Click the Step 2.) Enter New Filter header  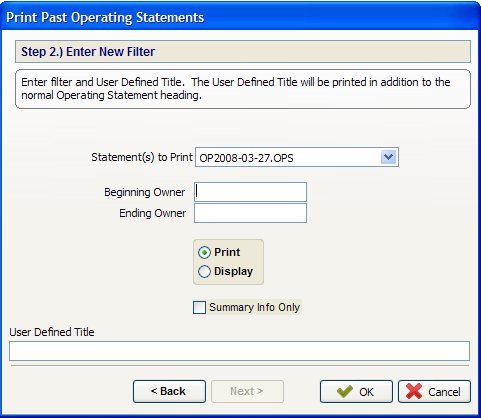tap(243, 52)
